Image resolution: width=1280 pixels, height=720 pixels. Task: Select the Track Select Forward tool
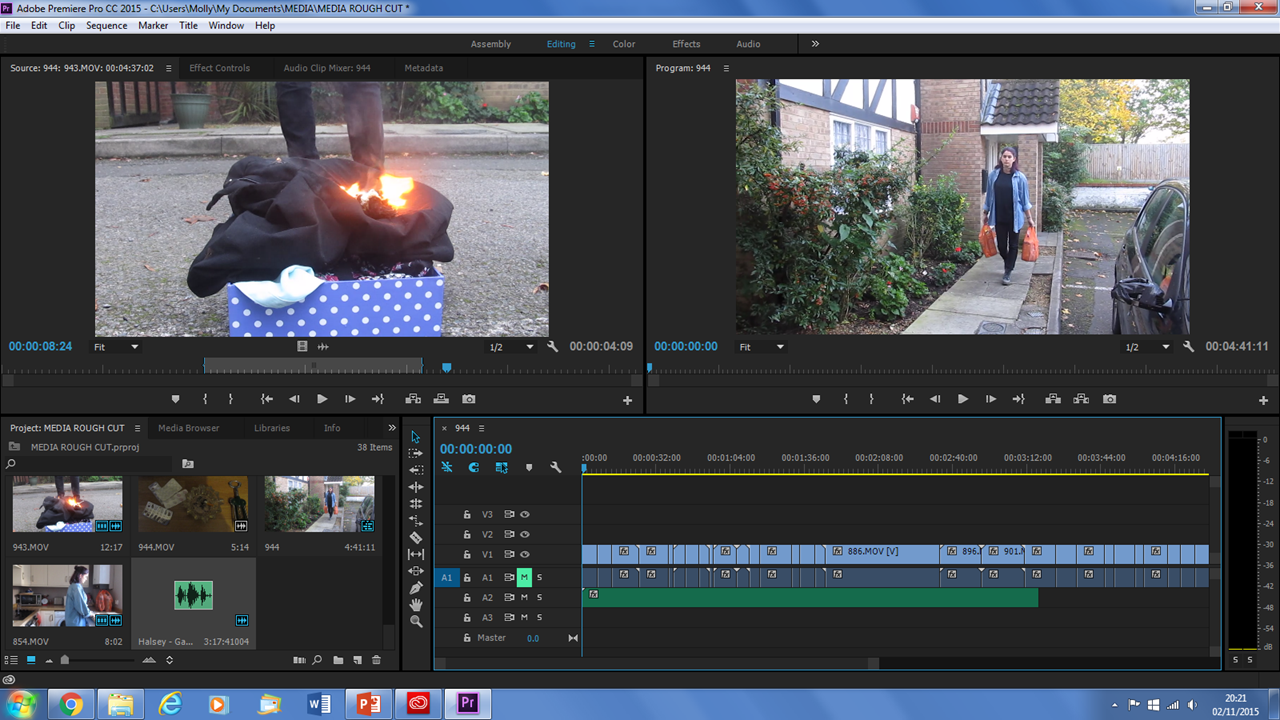point(416,453)
